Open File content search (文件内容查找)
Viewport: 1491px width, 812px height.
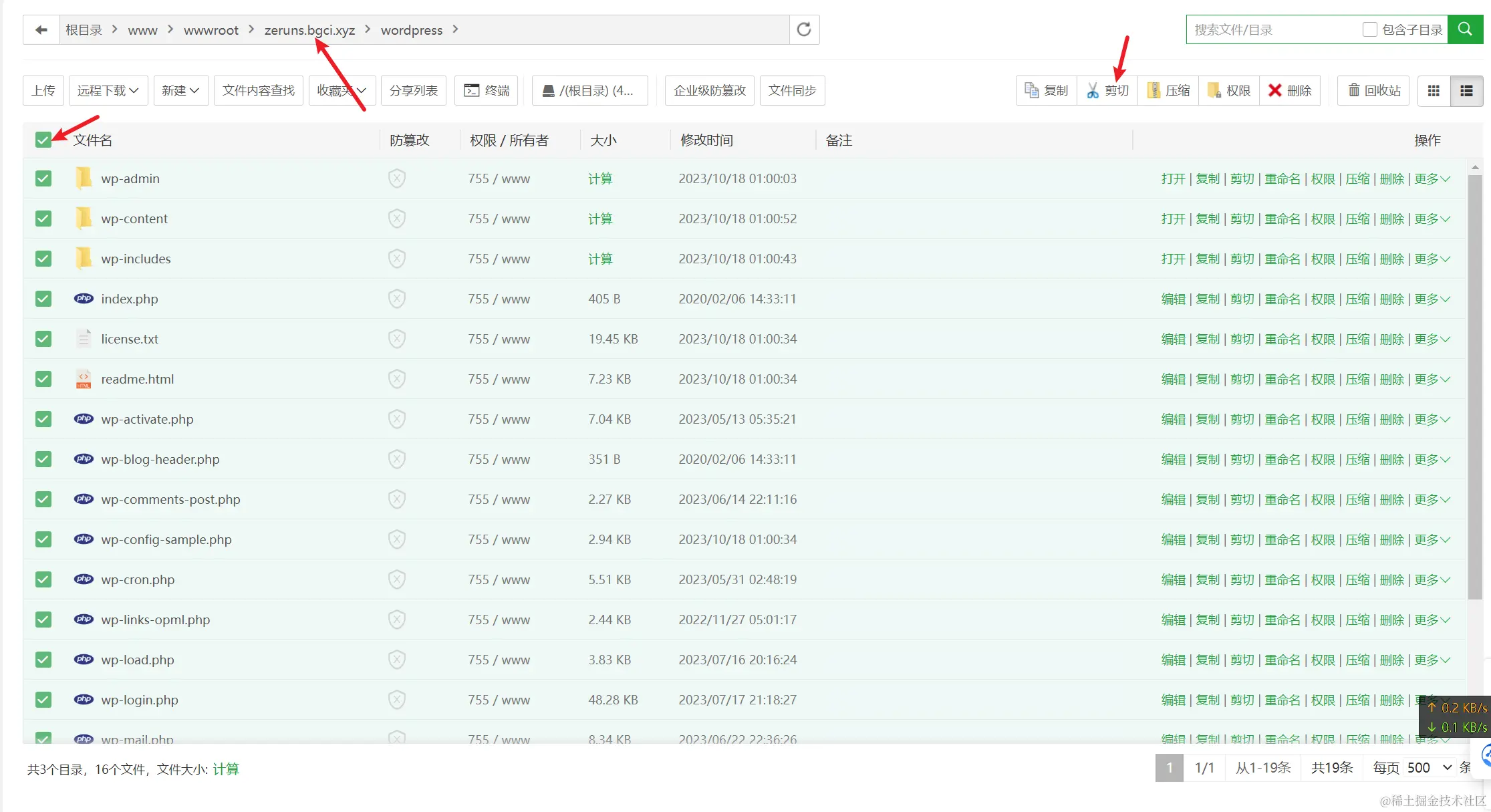click(259, 91)
